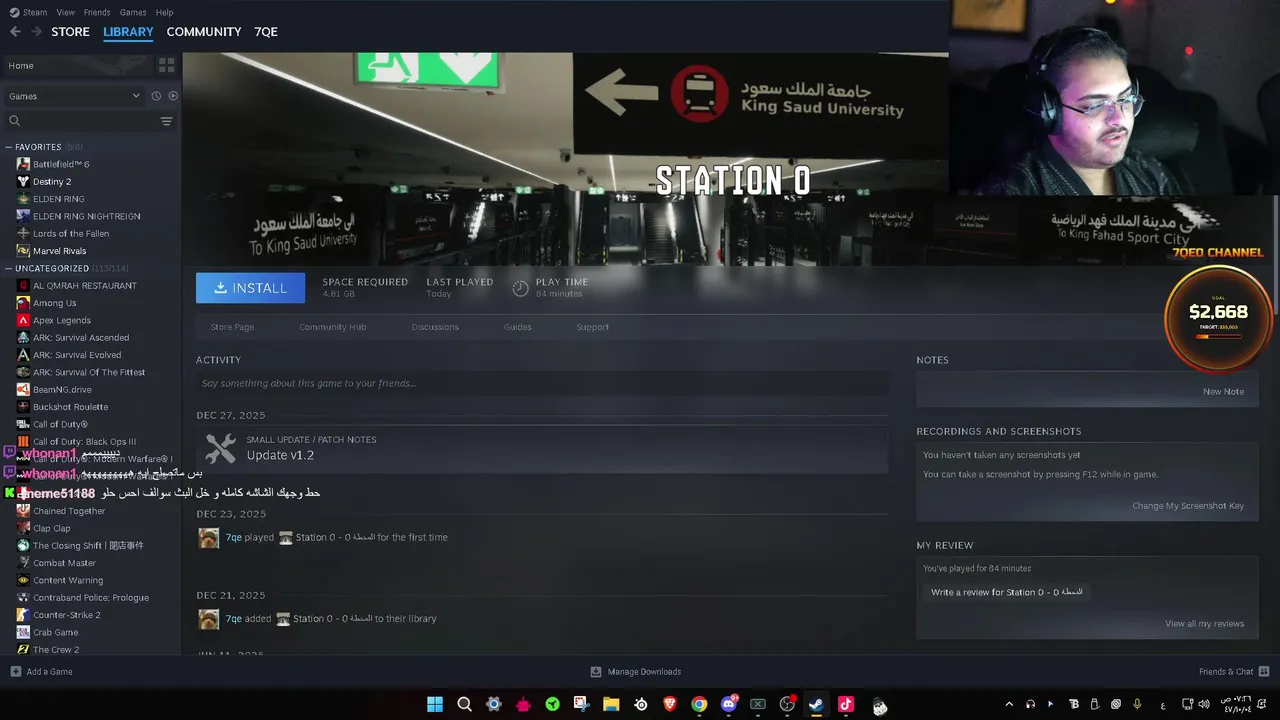Switch to the COMMUNITY tab
This screenshot has width=1280, height=720.
coord(204,32)
